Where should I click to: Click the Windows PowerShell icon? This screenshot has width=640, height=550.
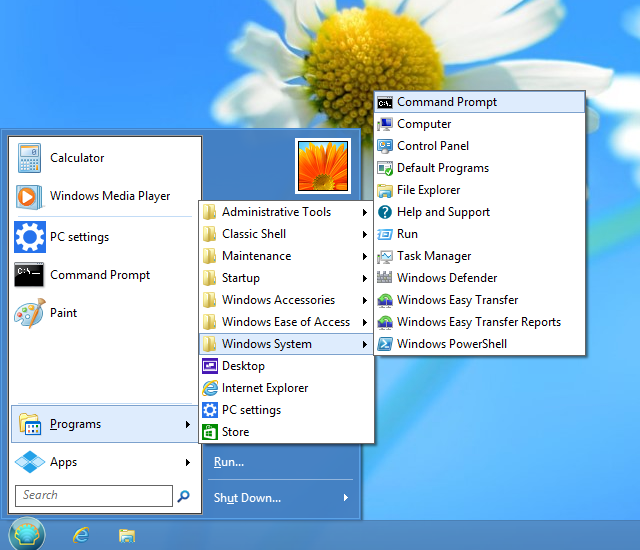(385, 344)
